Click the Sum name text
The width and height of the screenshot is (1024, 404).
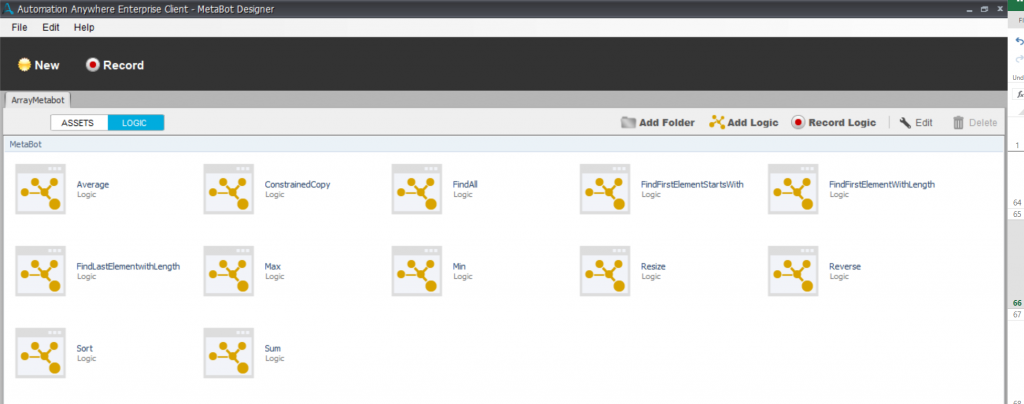pyautogui.click(x=272, y=349)
